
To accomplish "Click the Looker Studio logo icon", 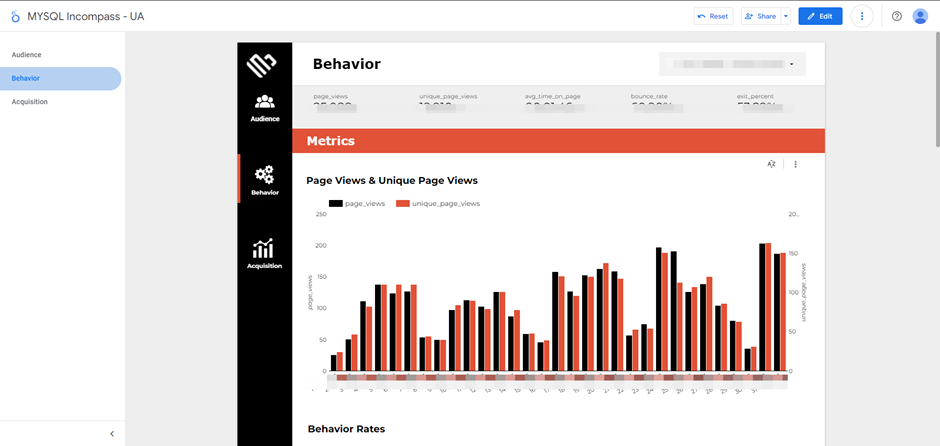I will click(15, 16).
